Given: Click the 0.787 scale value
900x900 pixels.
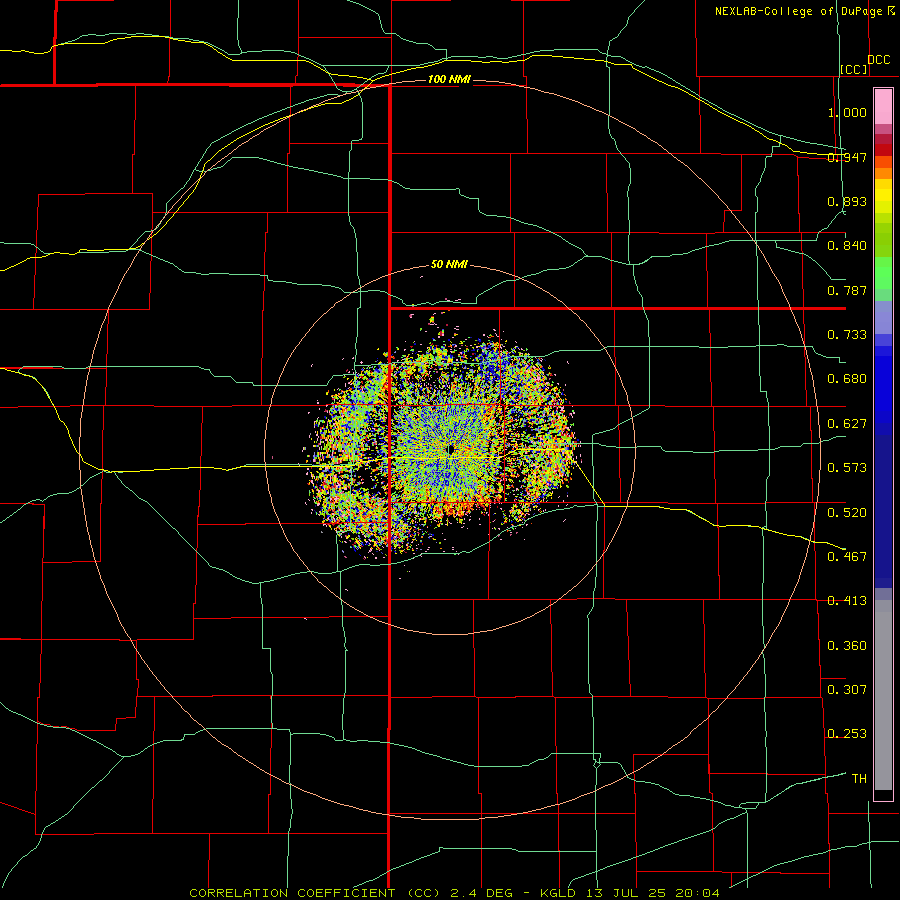Looking at the screenshot, I should coord(847,290).
